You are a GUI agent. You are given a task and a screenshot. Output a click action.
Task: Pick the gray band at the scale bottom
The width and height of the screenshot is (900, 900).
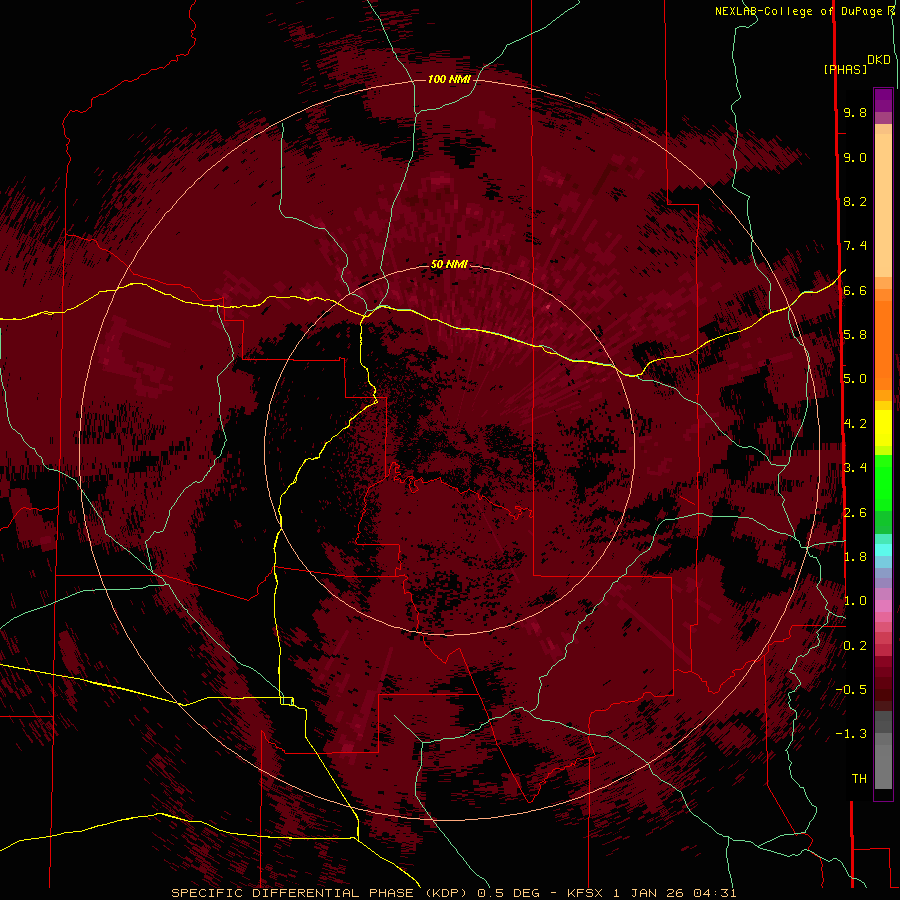point(883,766)
